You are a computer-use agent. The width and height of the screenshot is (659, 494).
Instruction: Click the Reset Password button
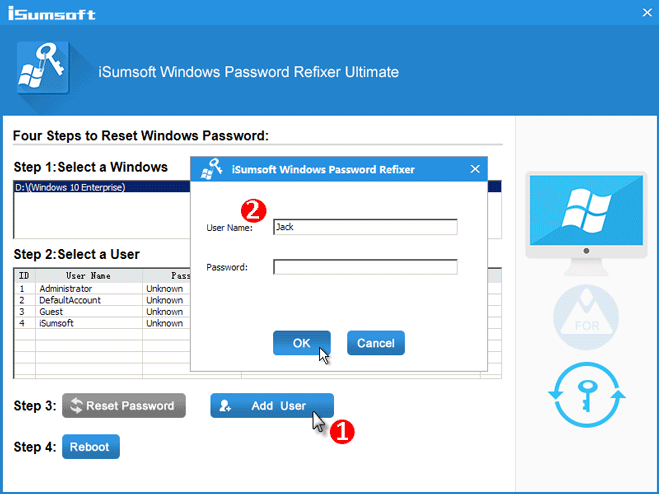tap(124, 405)
